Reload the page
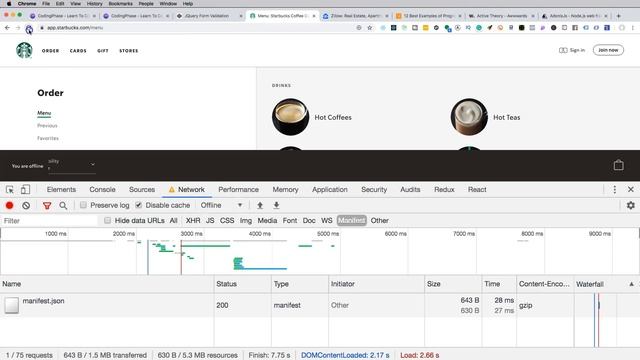This screenshot has height=360, width=640. [29, 29]
